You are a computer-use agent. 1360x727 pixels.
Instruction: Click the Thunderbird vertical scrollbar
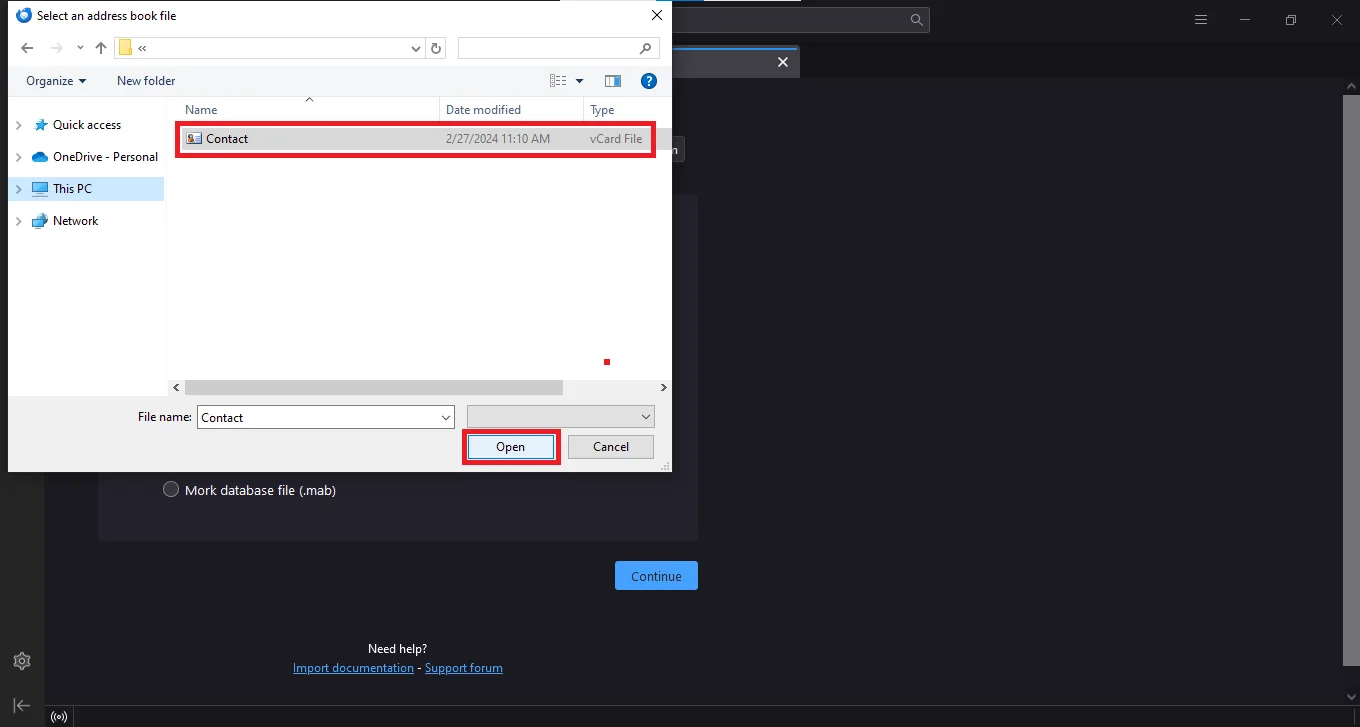click(x=1350, y=380)
